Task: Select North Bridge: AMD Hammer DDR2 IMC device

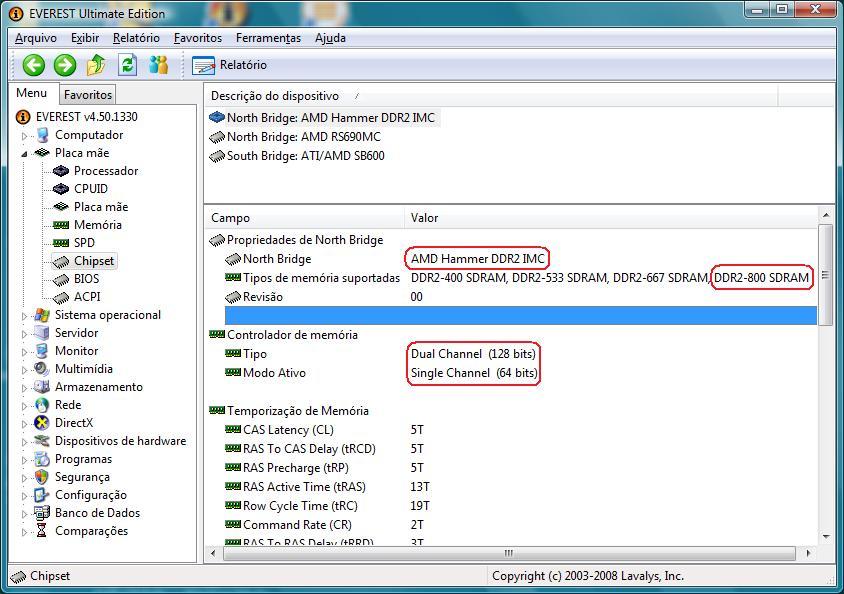Action: click(330, 117)
